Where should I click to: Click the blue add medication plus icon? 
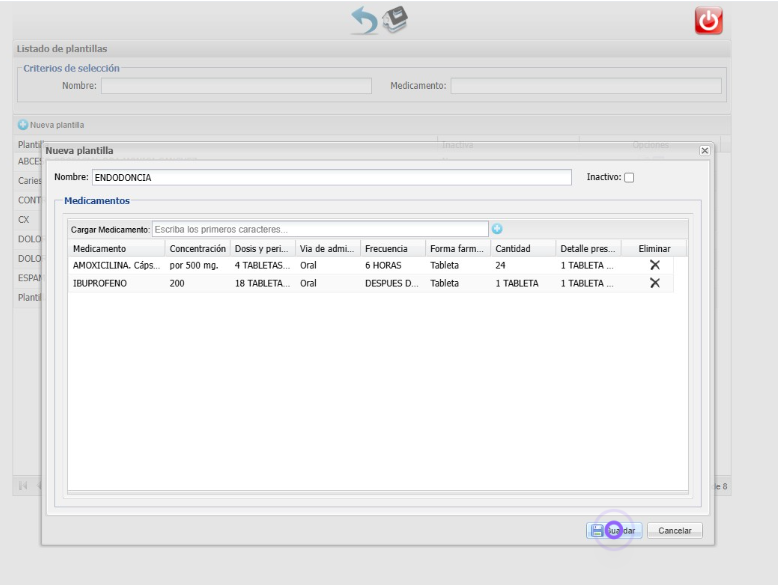coord(497,229)
